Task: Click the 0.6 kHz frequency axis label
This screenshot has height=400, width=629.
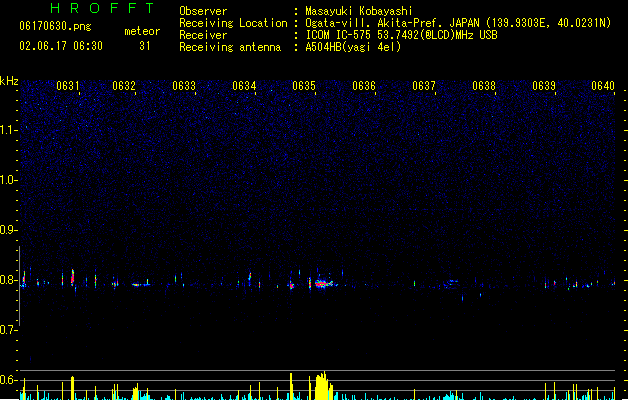Action: pyautogui.click(x=8, y=380)
